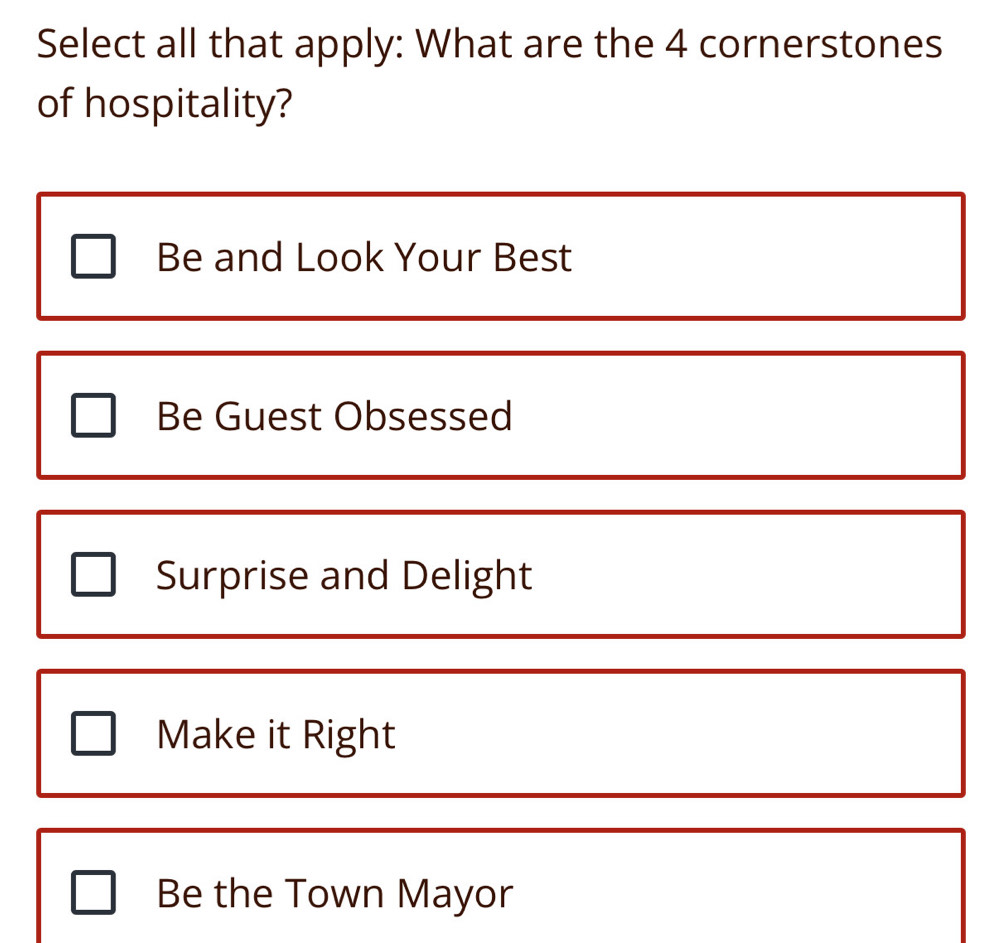984x943 pixels.
Task: Click the Be Guest Obsessed answer text
Action: pyautogui.click(x=334, y=416)
